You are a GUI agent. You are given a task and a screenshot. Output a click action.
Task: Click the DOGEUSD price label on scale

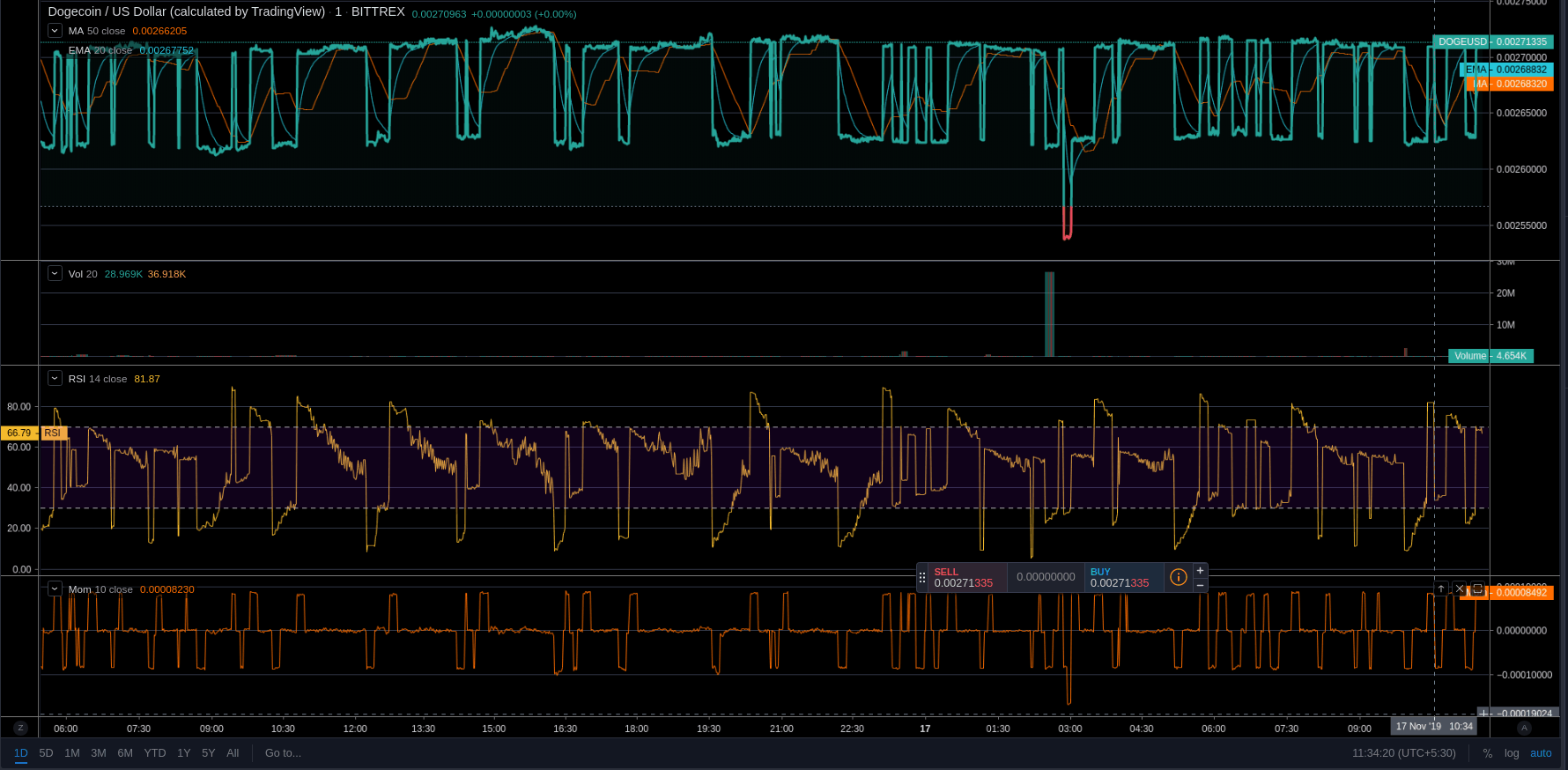[x=1492, y=41]
